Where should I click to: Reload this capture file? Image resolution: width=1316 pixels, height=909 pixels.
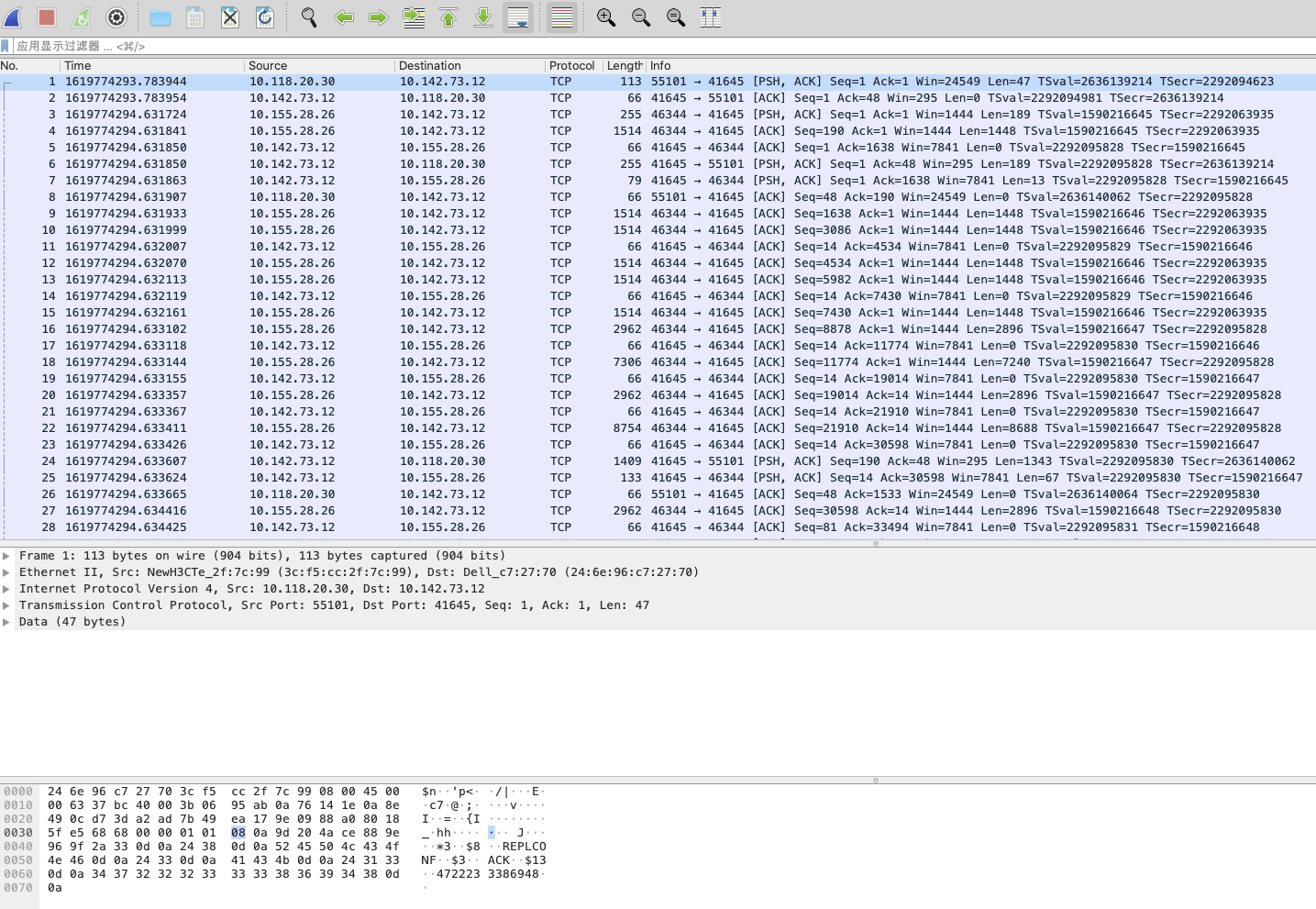pos(264,17)
